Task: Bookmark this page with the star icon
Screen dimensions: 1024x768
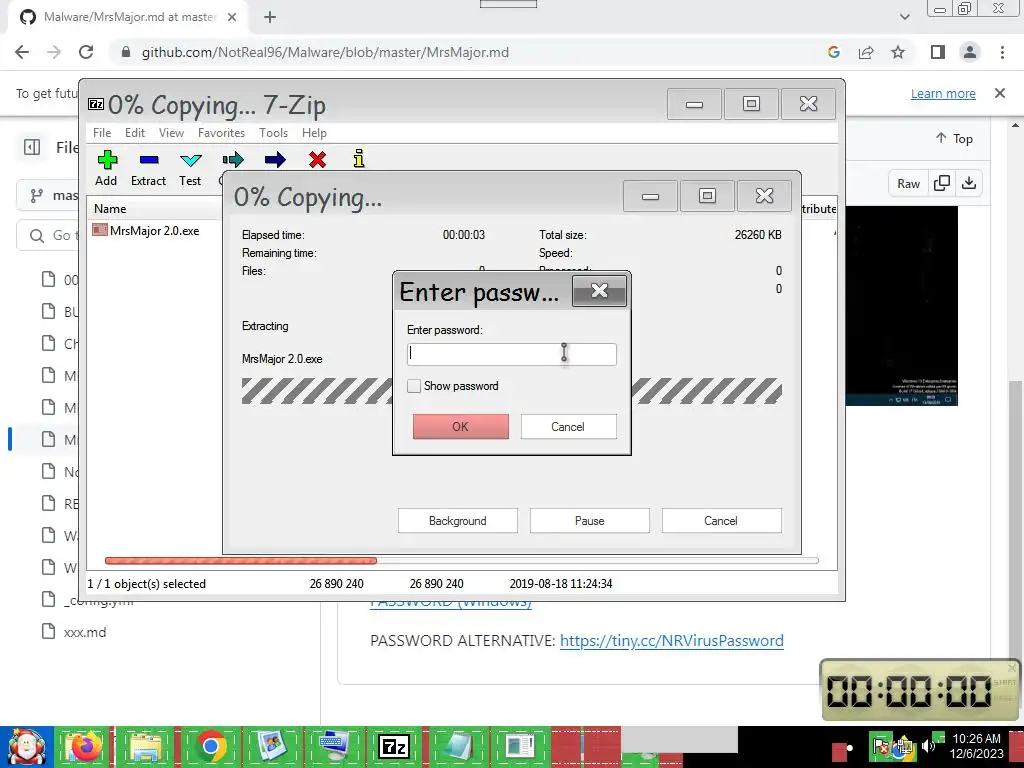Action: (x=898, y=52)
